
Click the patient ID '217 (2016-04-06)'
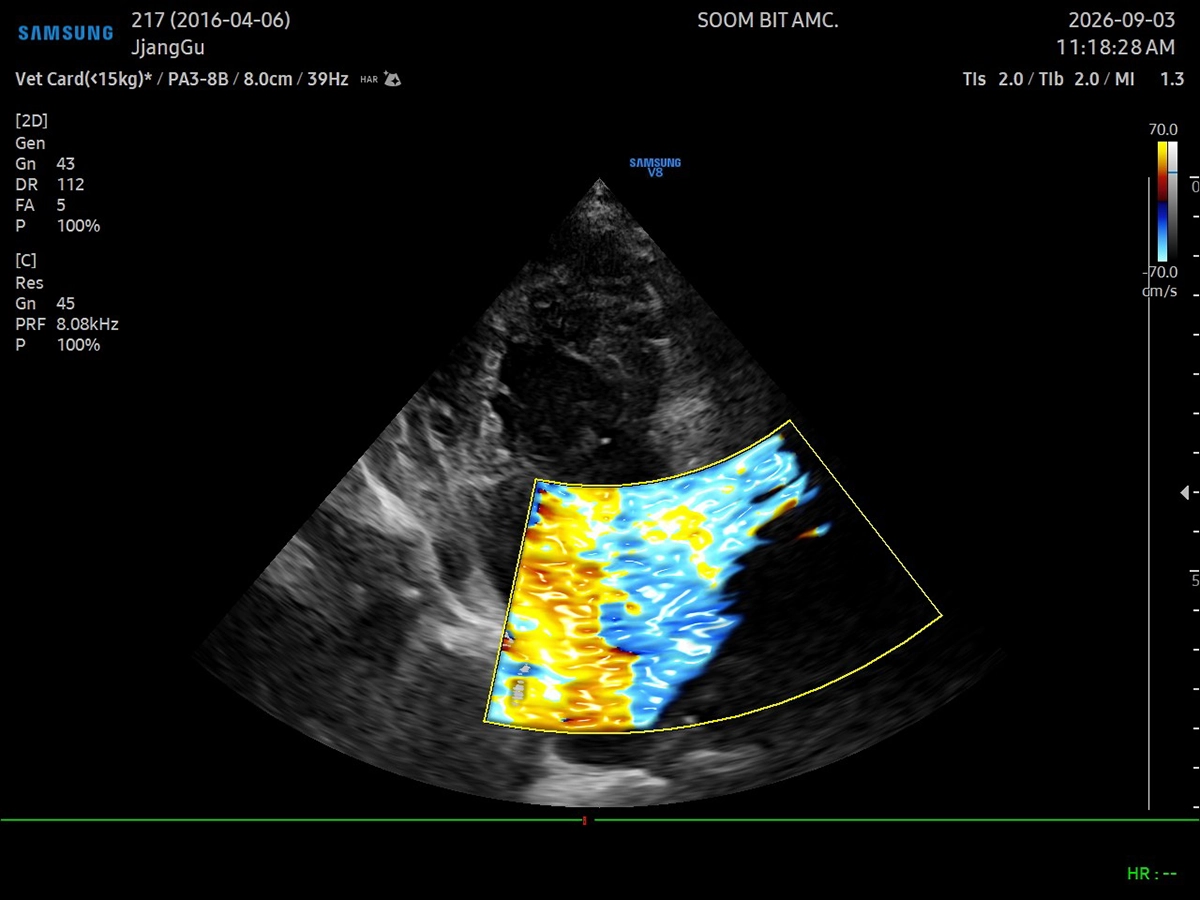(211, 21)
